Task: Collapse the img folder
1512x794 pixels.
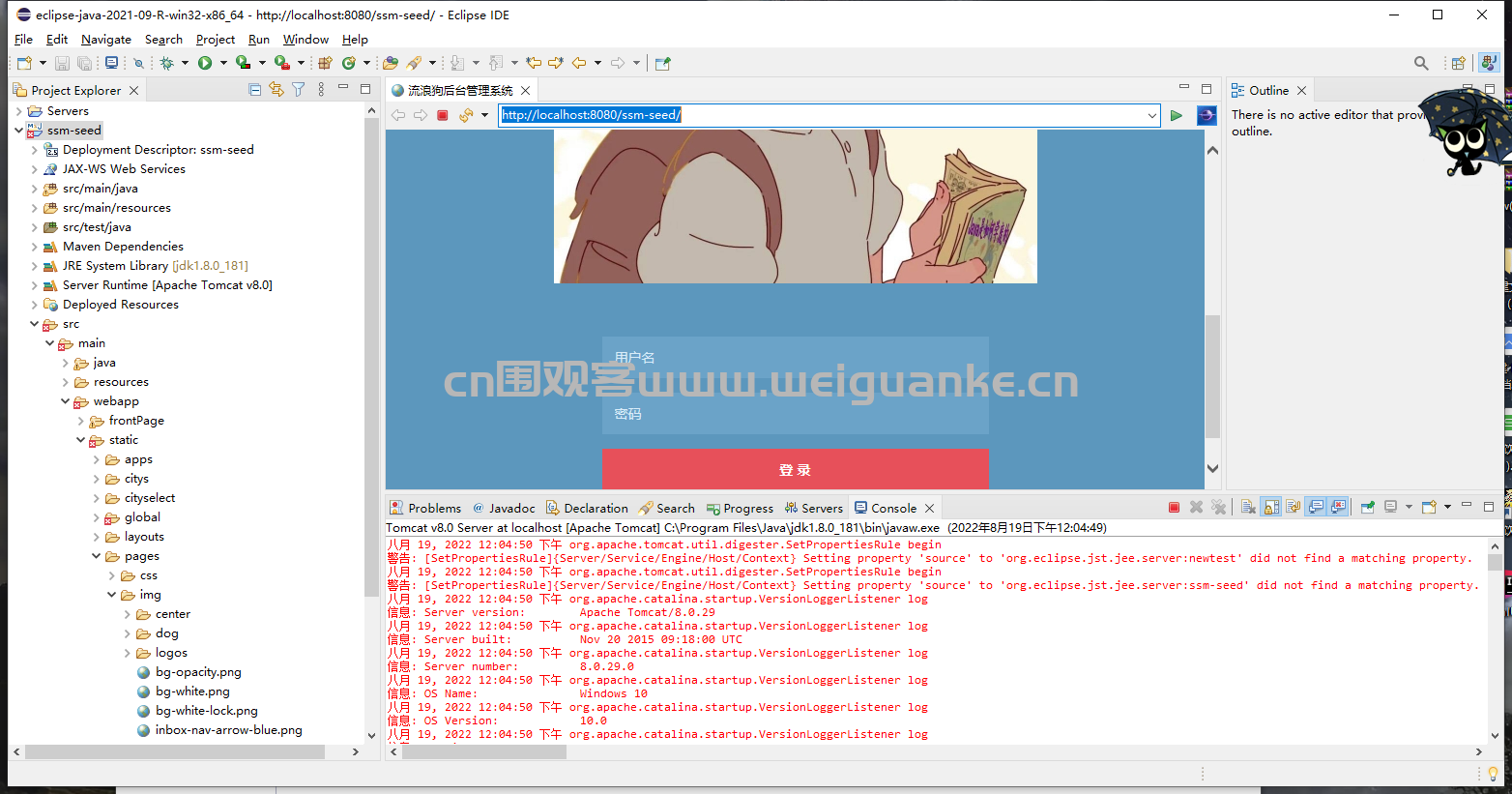Action: [111, 595]
